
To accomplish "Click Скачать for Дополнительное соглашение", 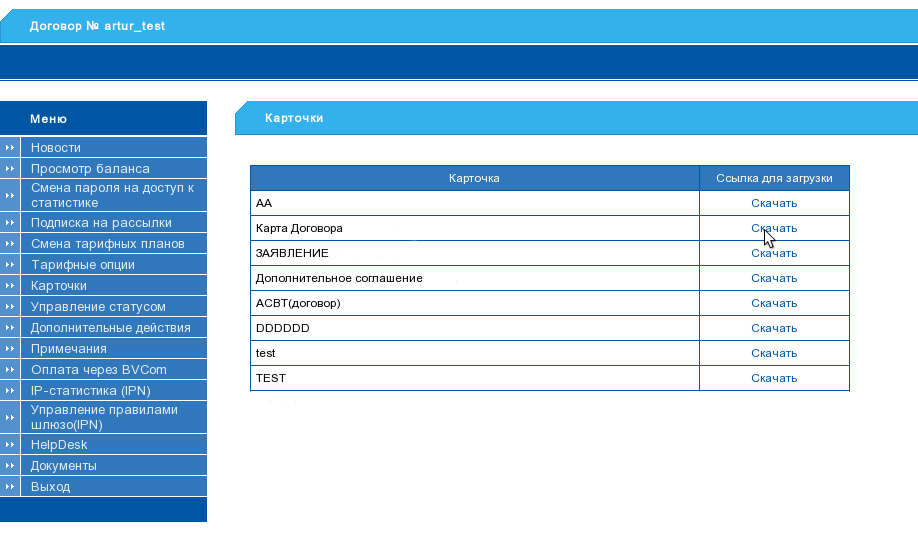I will [x=773, y=278].
